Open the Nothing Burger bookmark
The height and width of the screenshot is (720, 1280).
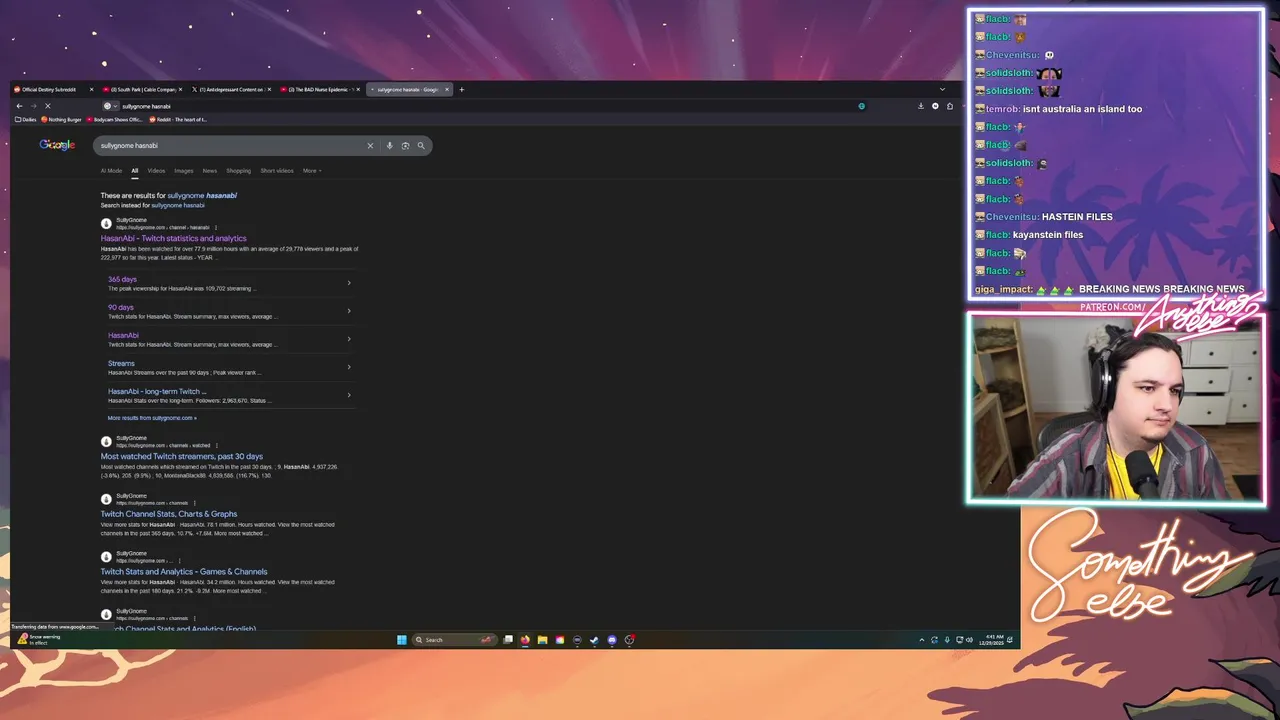coord(61,120)
